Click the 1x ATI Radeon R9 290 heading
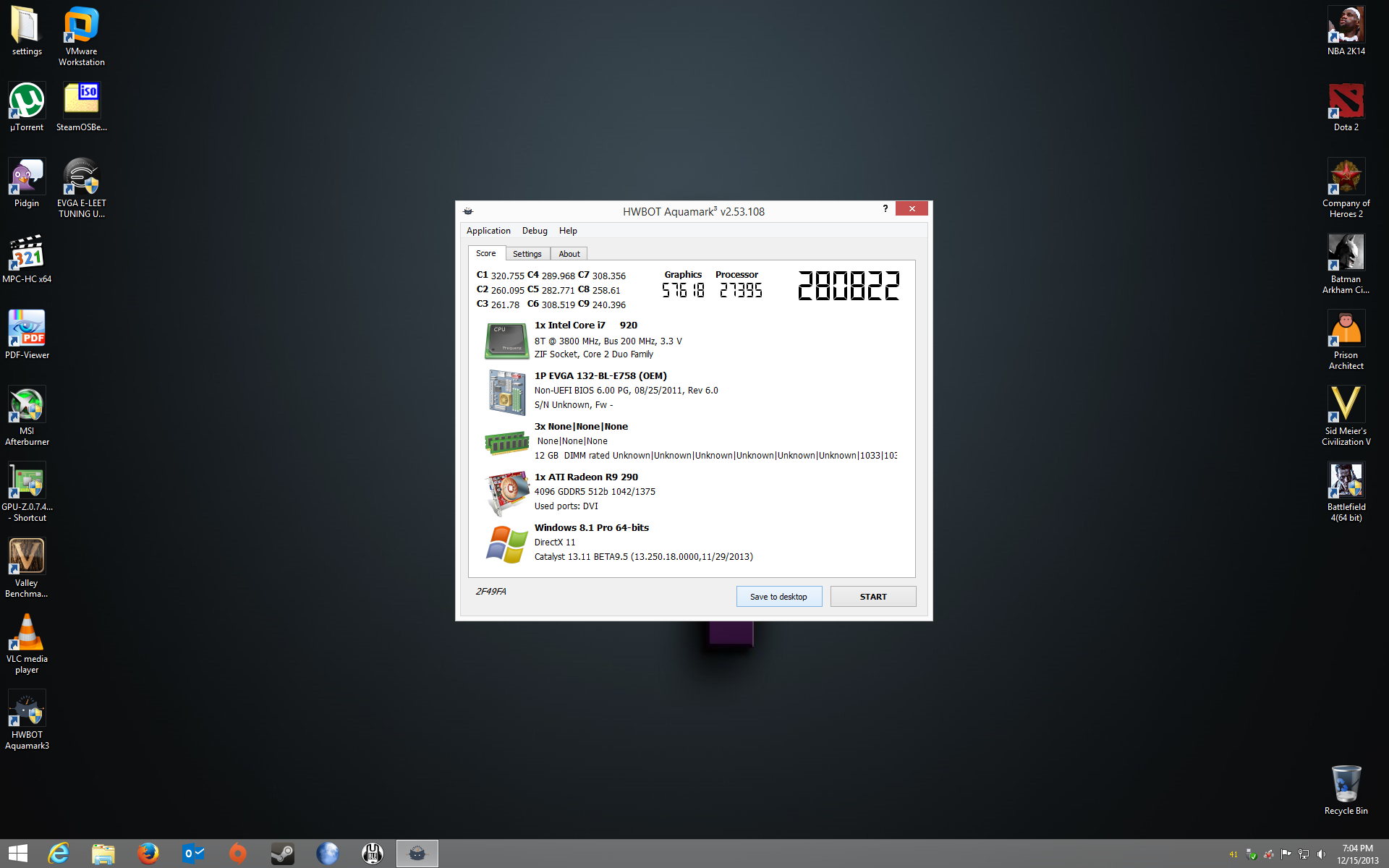This screenshot has width=1389, height=868. (x=586, y=477)
